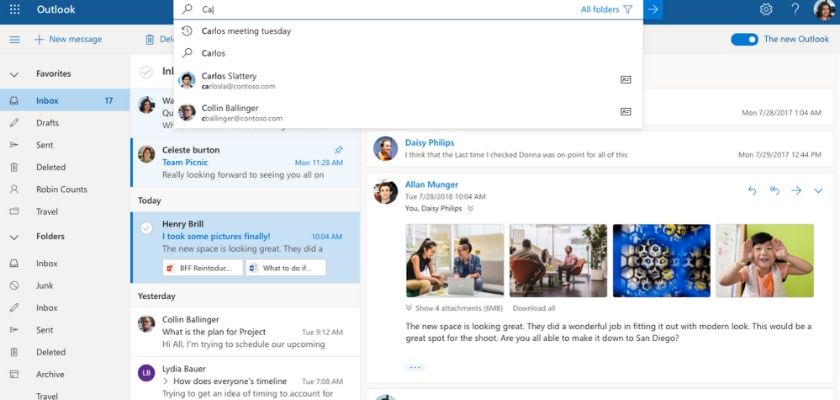Click Celeste burton avatar in message list
This screenshot has width=840, height=400.
point(146,154)
